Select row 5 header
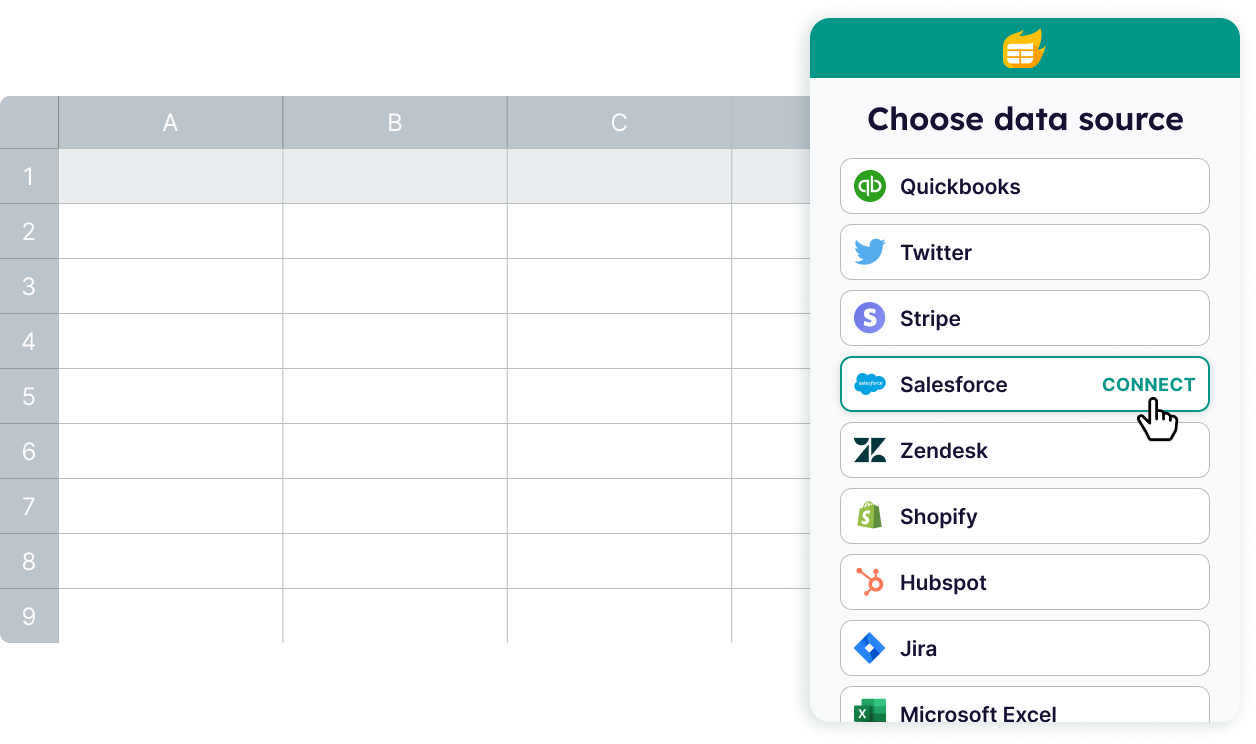 pyautogui.click(x=29, y=396)
